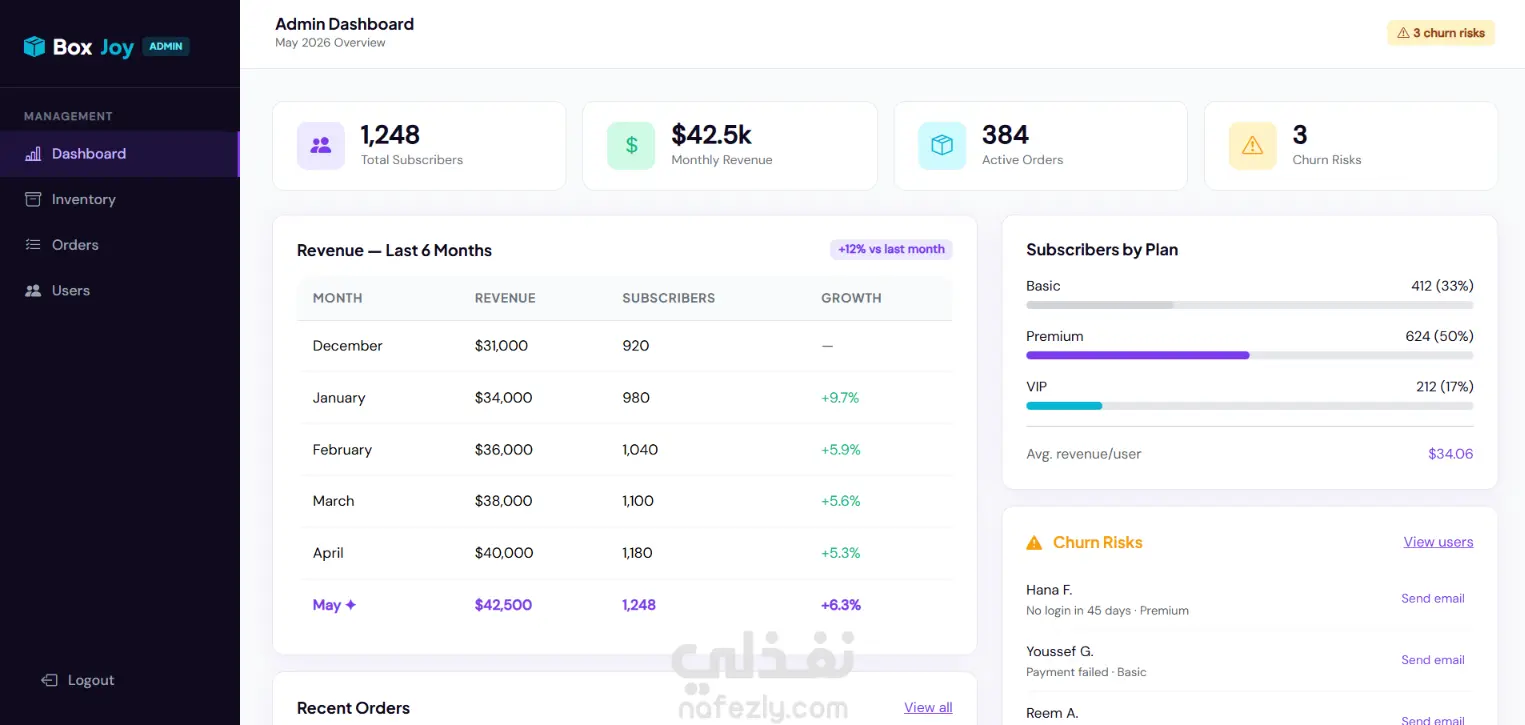Viewport: 1525px width, 725px height.
Task: Click the Orders list icon in sidebar
Action: (33, 245)
